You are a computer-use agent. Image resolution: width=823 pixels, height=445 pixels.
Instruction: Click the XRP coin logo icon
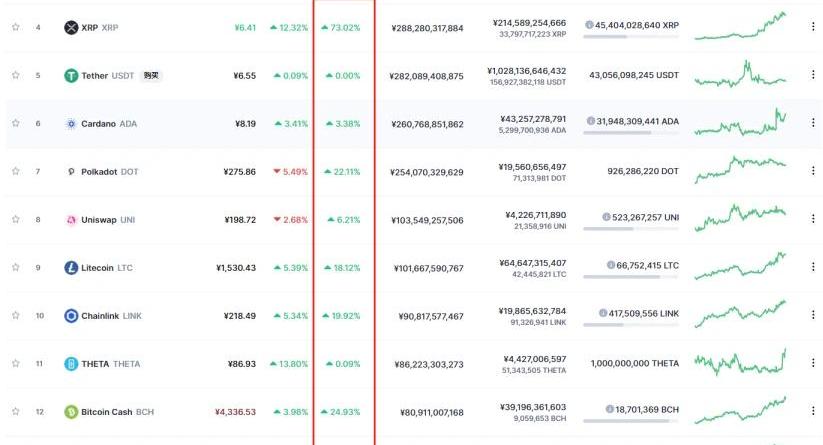coord(71,28)
